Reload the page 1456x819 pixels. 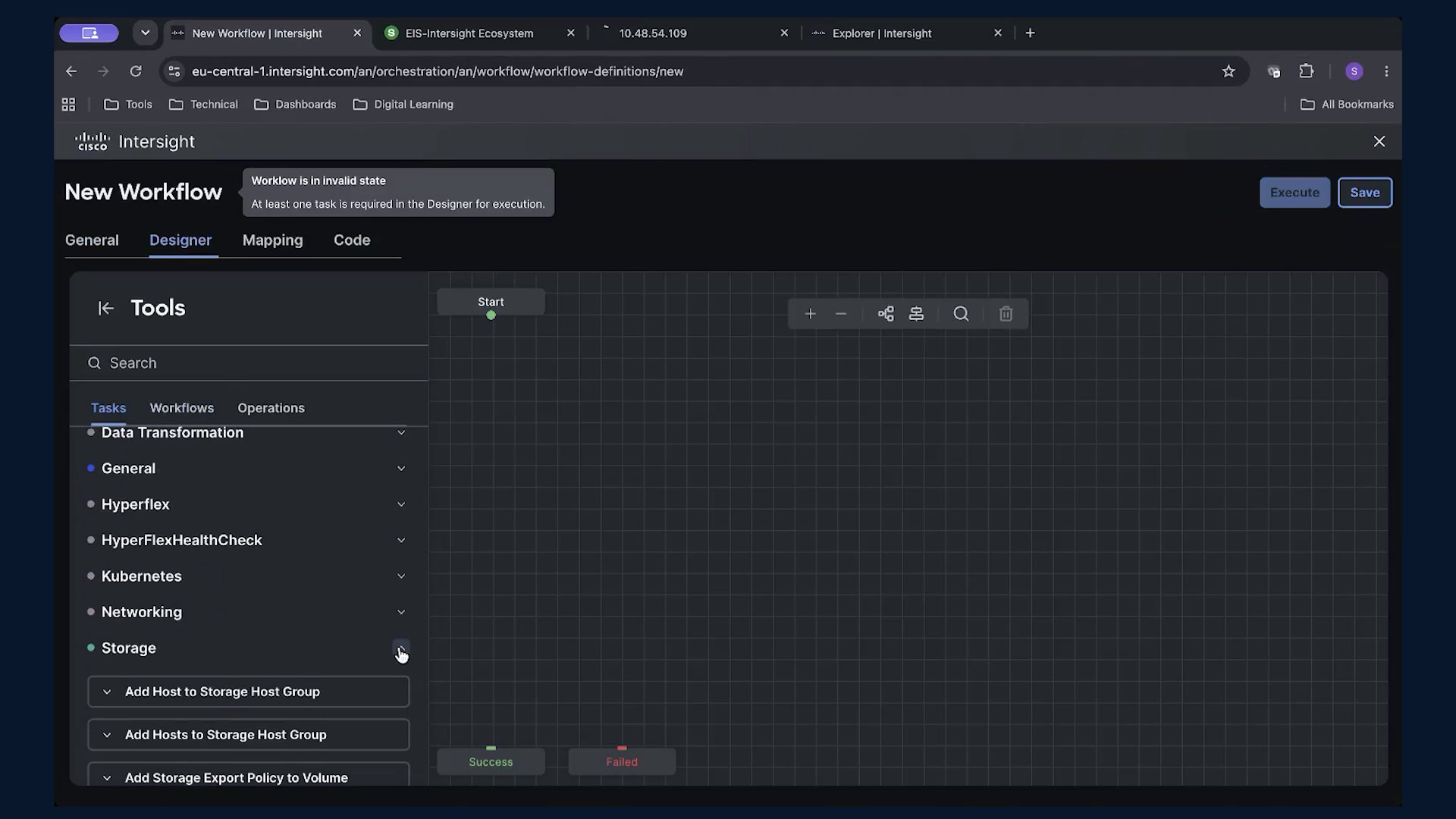point(136,71)
